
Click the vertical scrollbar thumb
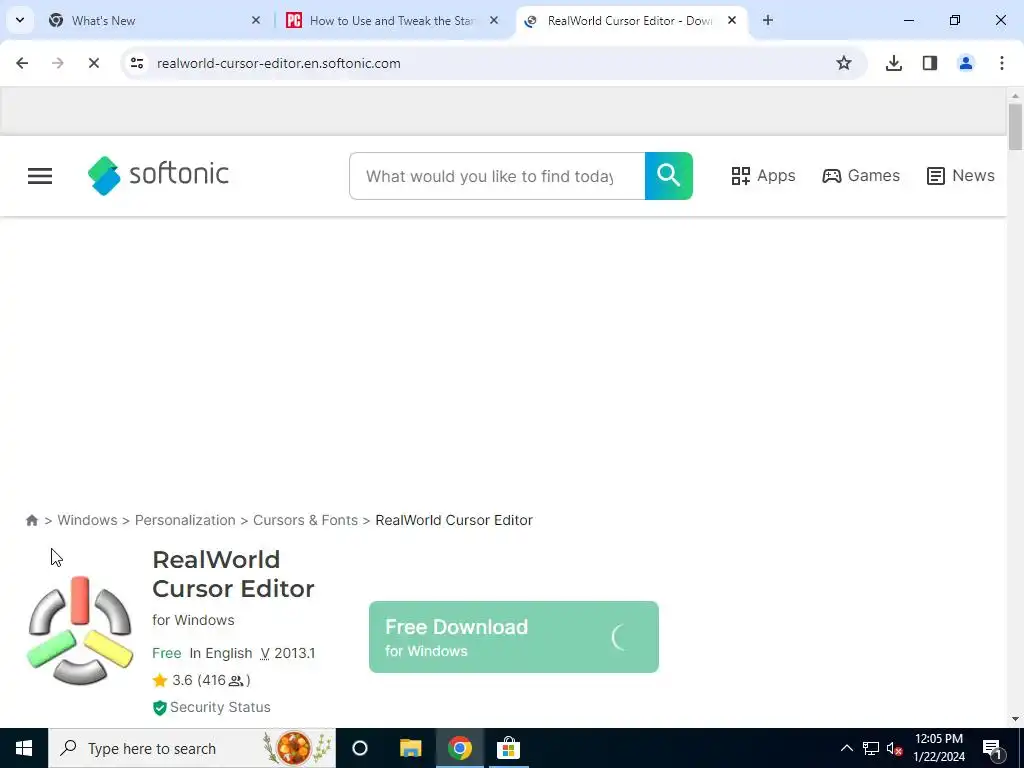point(1015,127)
